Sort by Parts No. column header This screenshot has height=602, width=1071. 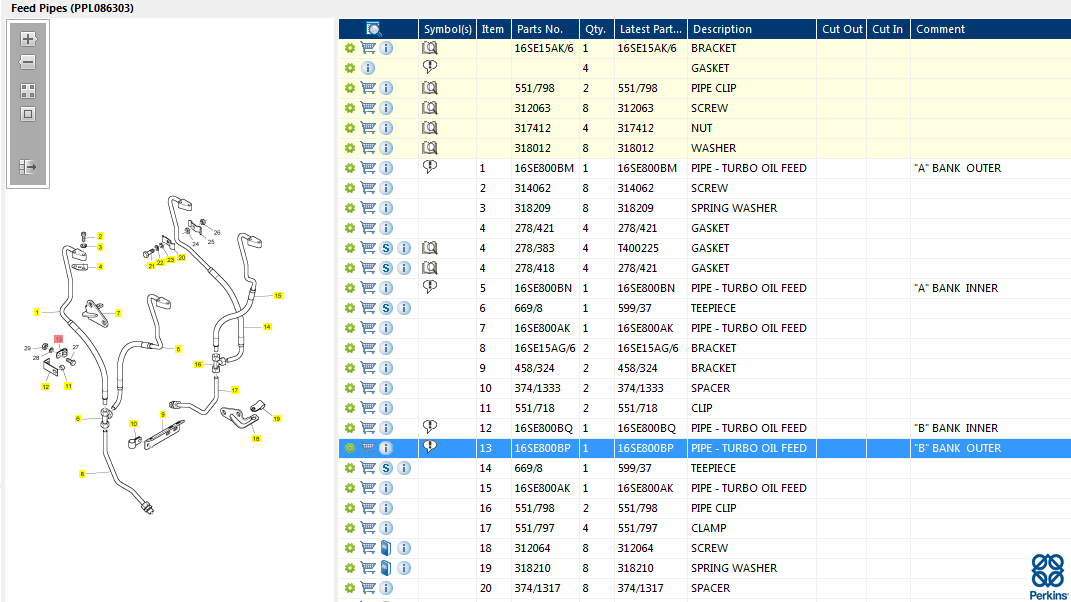pyautogui.click(x=545, y=29)
